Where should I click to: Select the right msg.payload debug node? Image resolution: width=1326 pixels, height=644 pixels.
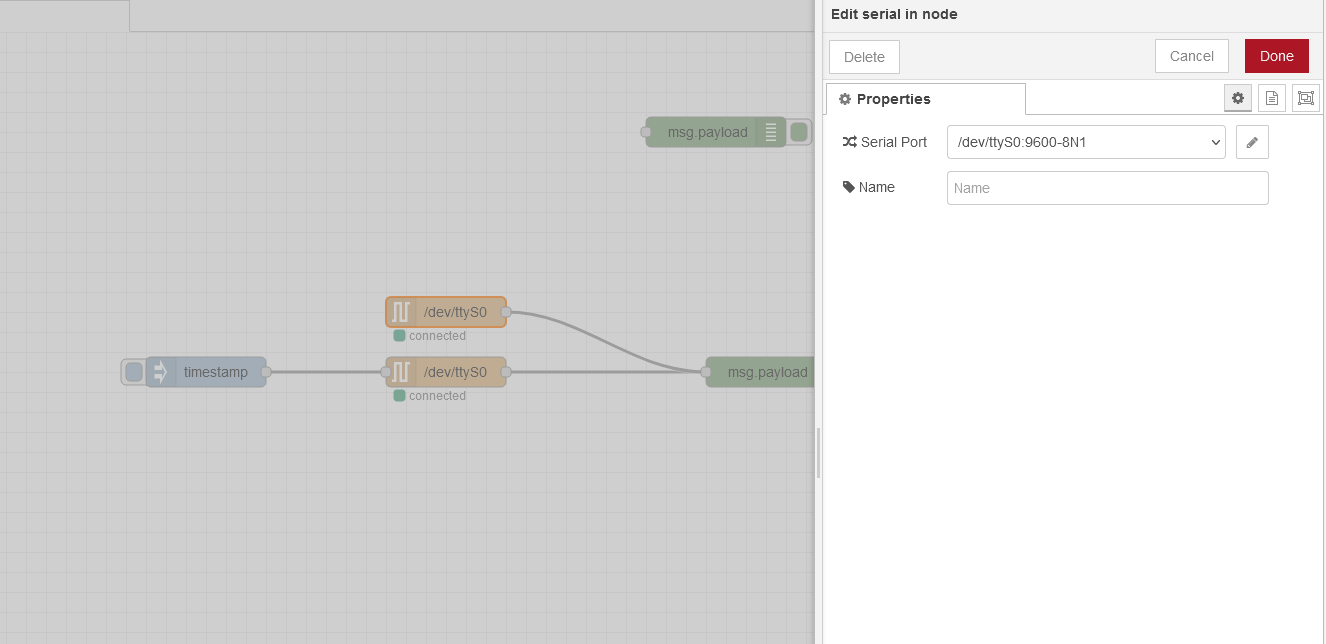(766, 372)
